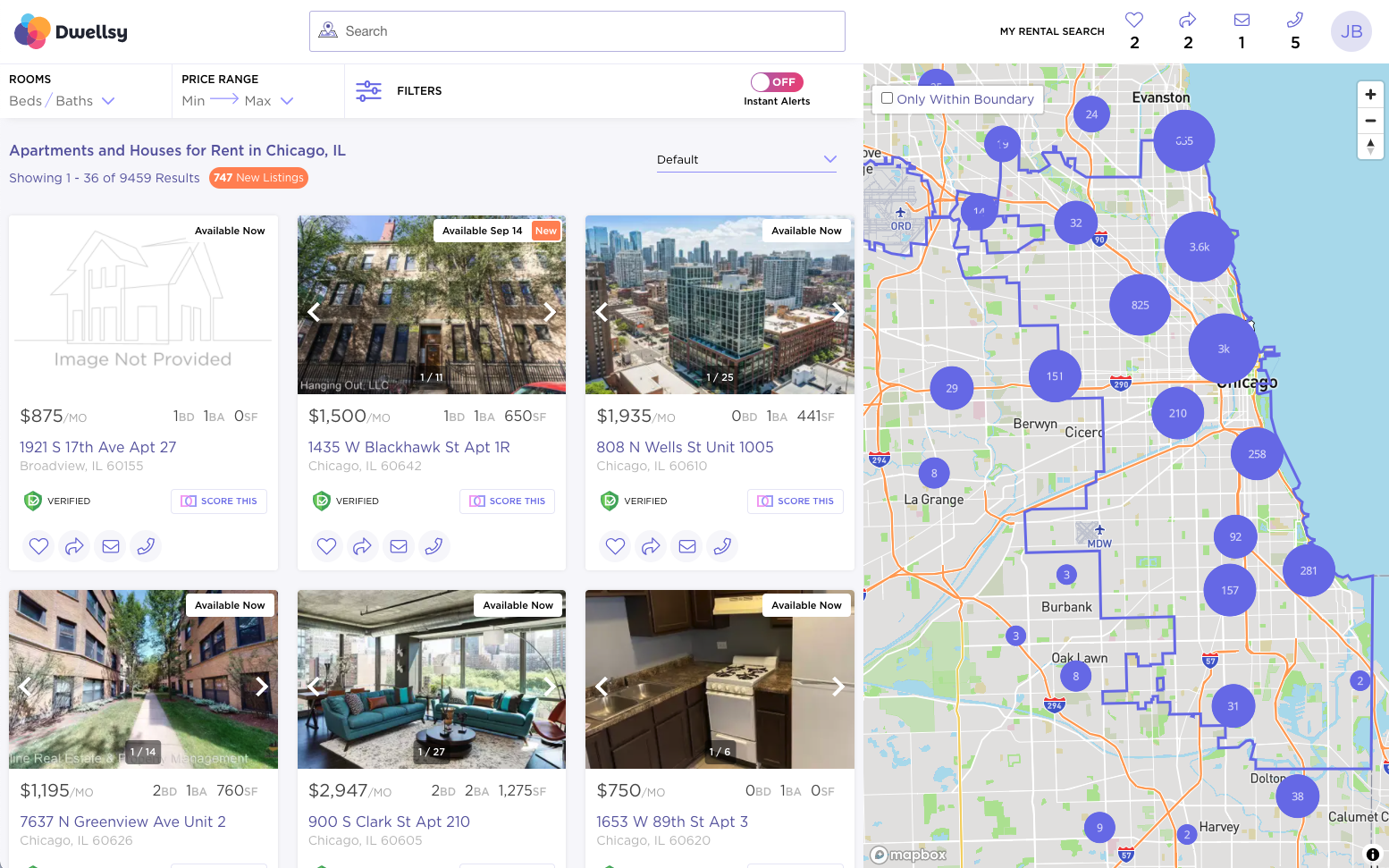Favorite the 808 N Wells St listing
This screenshot has height=868, width=1389.
[616, 545]
